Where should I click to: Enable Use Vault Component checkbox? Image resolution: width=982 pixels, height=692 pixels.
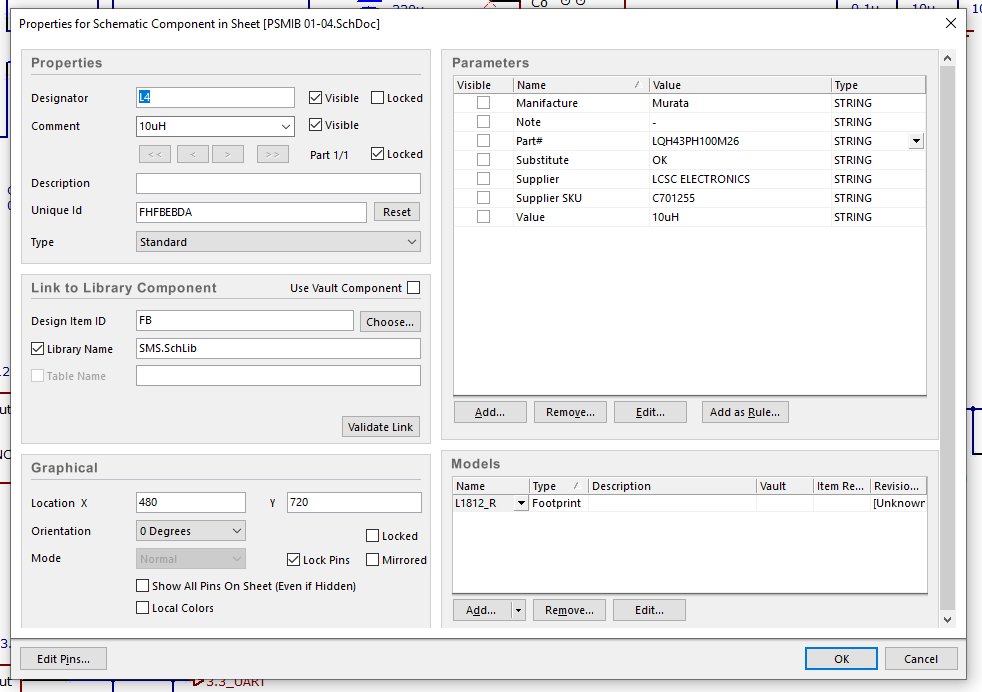pos(413,287)
